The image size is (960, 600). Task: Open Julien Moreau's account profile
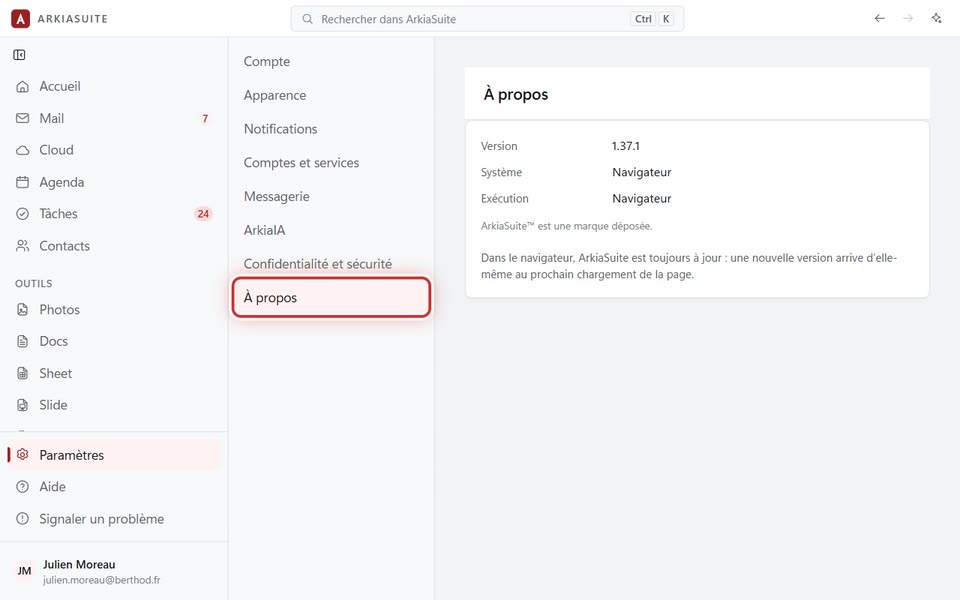114,571
